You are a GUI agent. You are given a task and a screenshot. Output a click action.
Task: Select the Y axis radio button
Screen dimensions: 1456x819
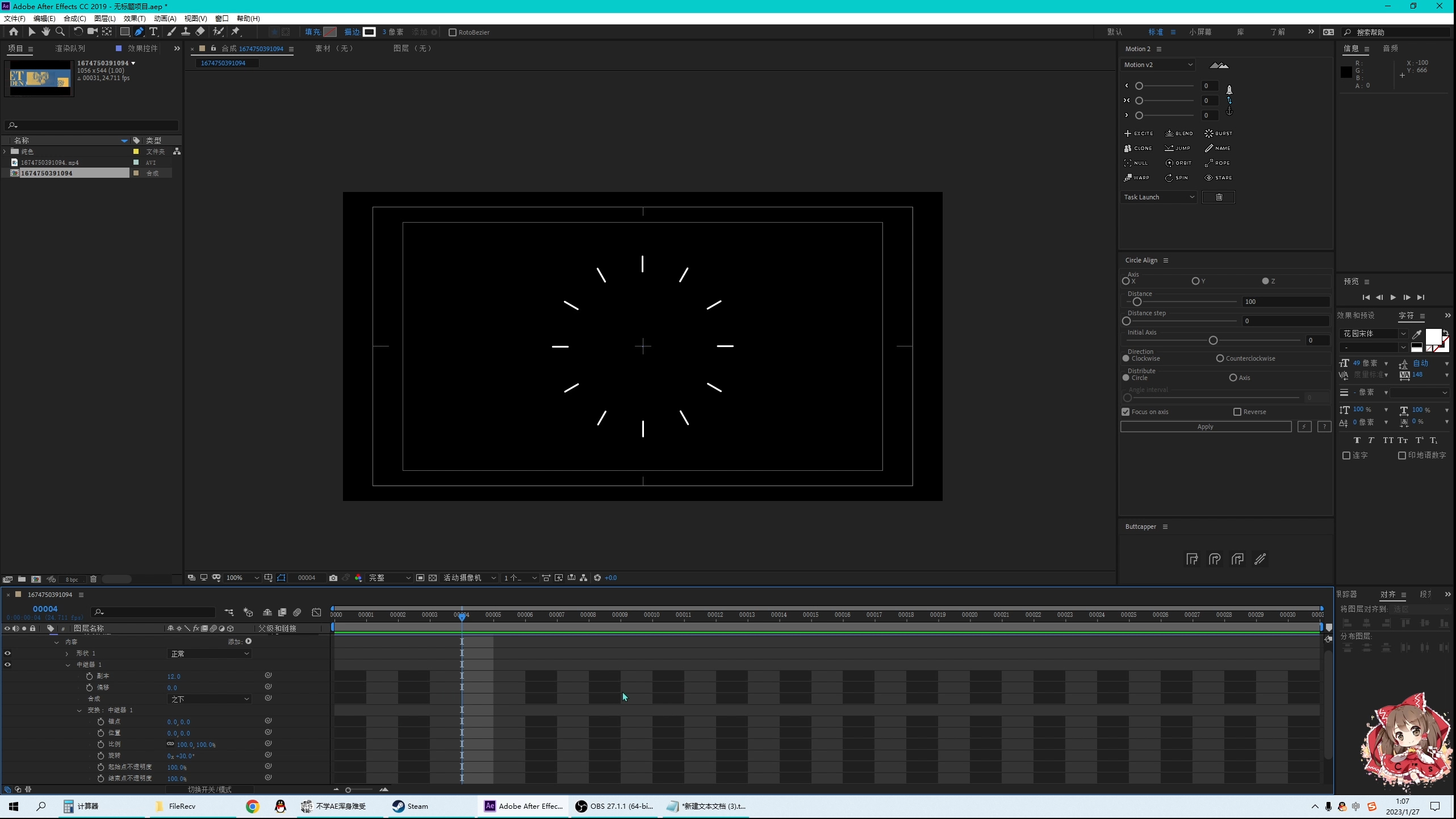[x=1195, y=281]
